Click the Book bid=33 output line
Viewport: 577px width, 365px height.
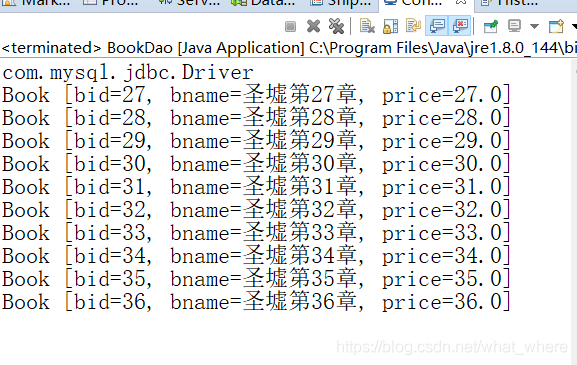coord(256,233)
